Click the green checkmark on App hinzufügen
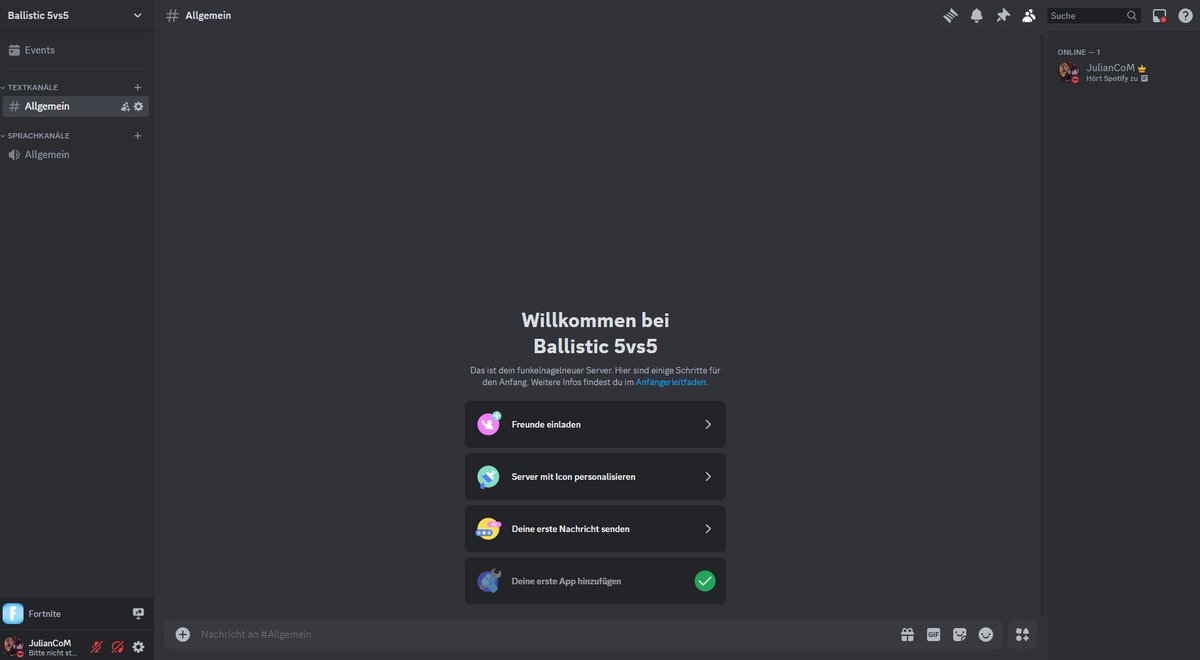Screen dimensions: 1200x660 click(x=705, y=580)
